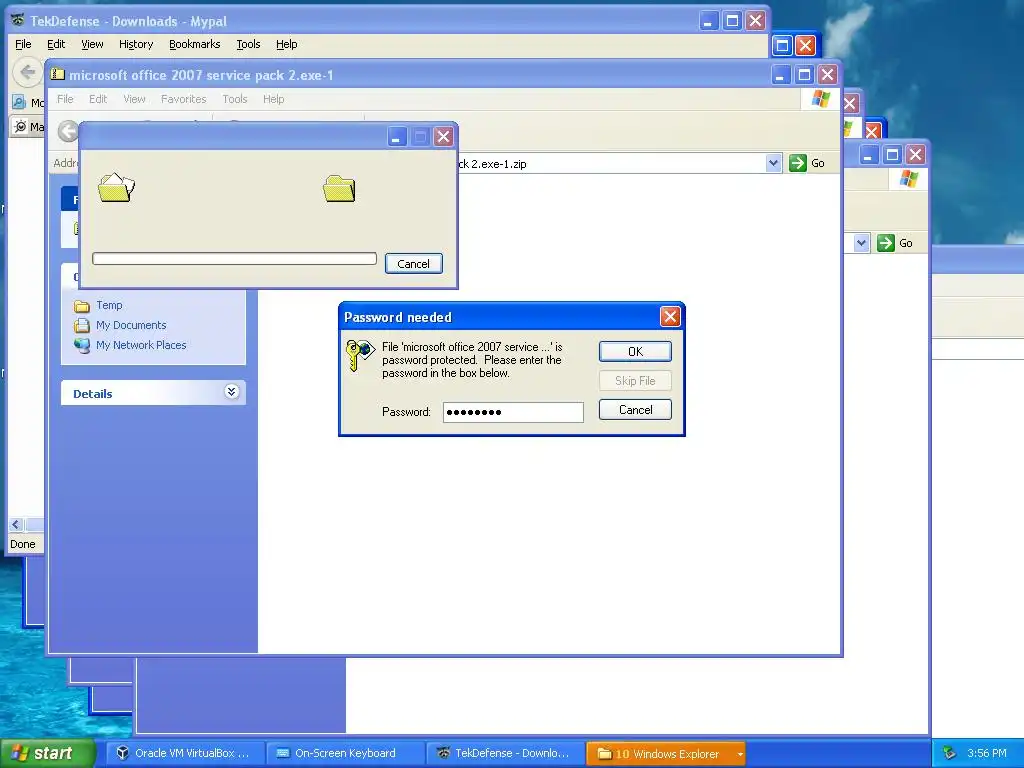Close the Password needed dialog
The image size is (1024, 768).
[x=670, y=317]
